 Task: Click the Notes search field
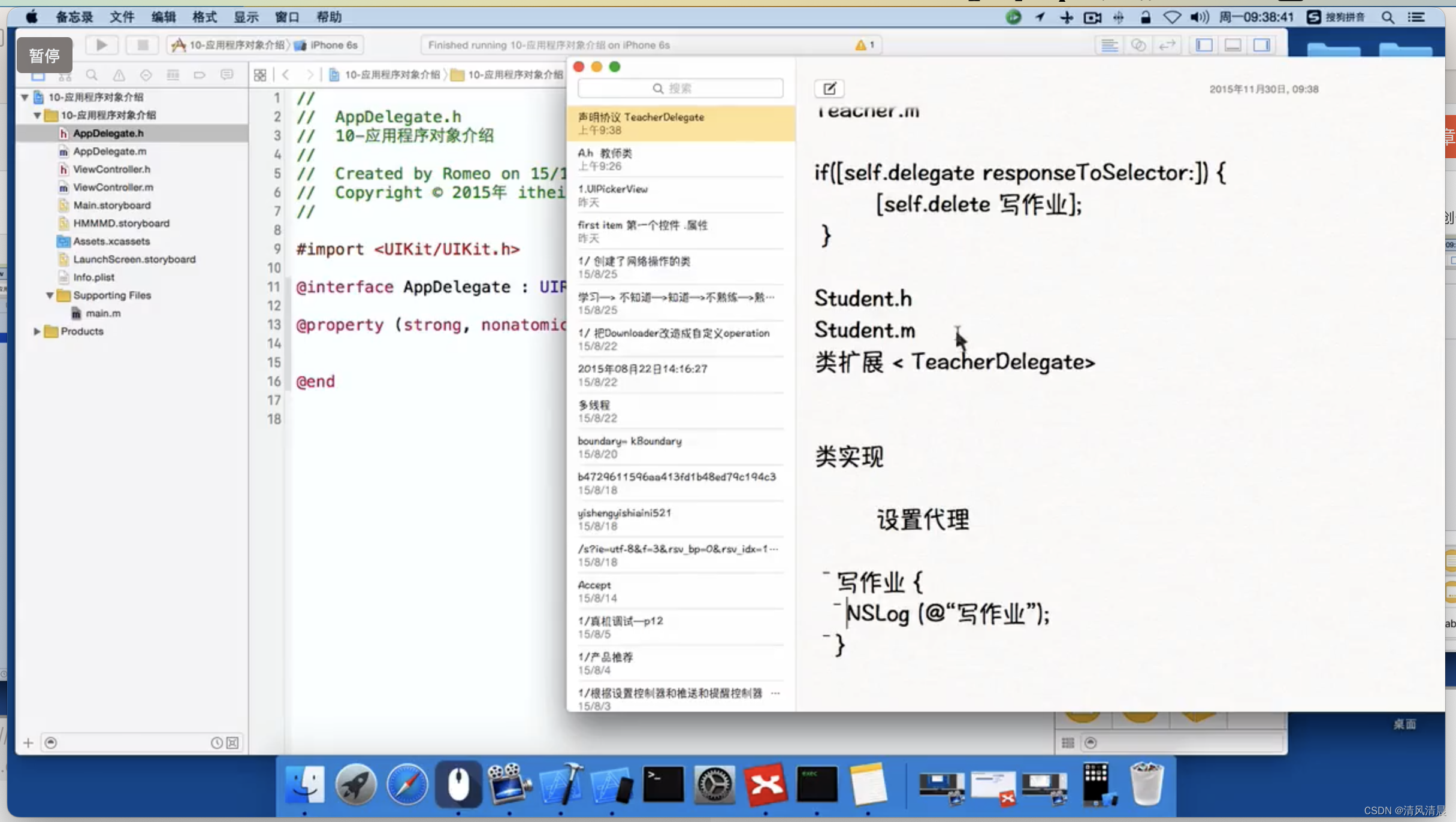[x=680, y=89]
